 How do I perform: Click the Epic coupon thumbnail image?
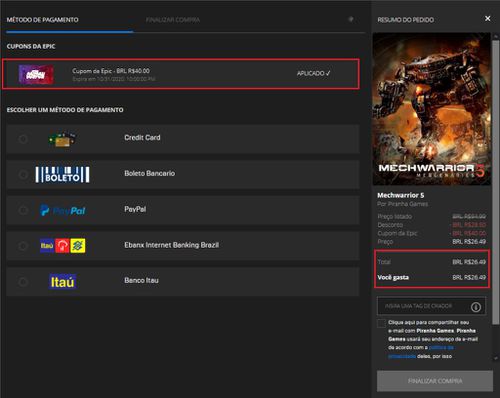[x=36, y=74]
